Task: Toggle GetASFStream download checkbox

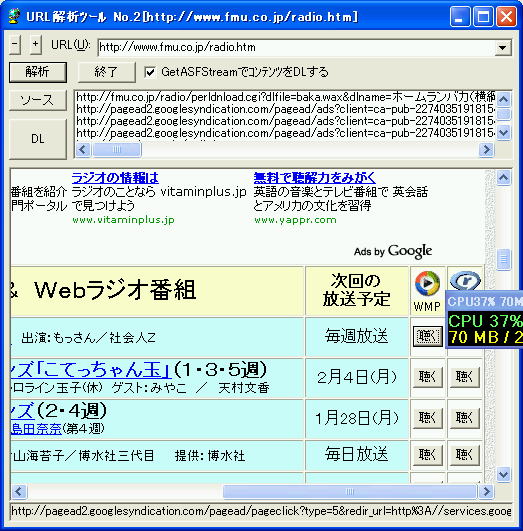Action: (150, 72)
